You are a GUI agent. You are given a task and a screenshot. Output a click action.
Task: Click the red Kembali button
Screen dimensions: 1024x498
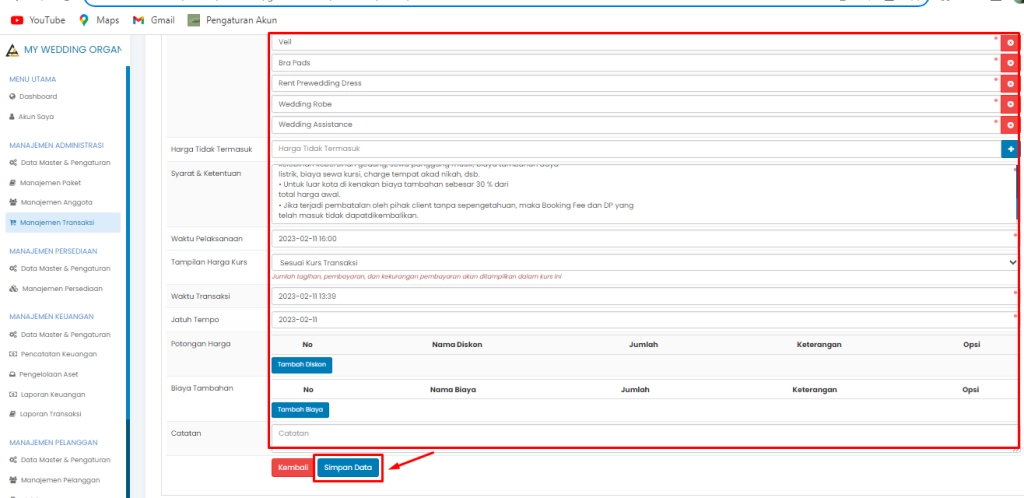pyautogui.click(x=291, y=467)
